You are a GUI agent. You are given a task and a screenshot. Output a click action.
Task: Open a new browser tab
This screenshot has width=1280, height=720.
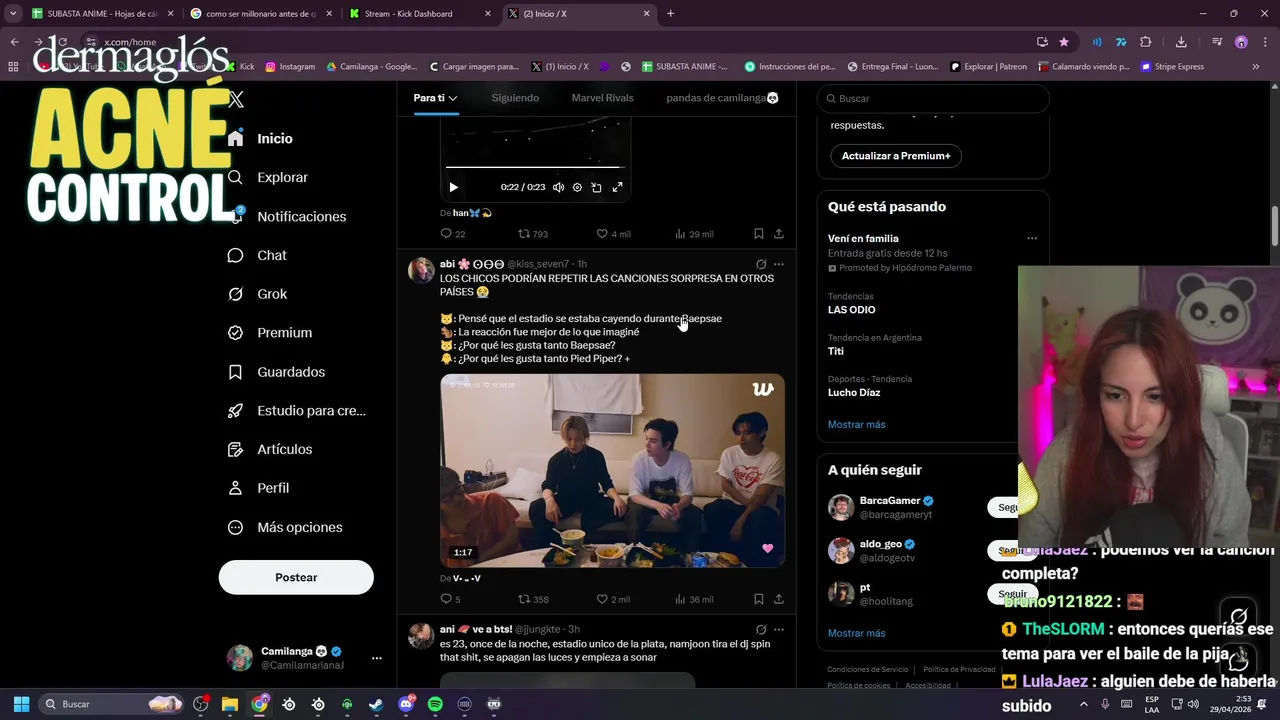tap(670, 14)
